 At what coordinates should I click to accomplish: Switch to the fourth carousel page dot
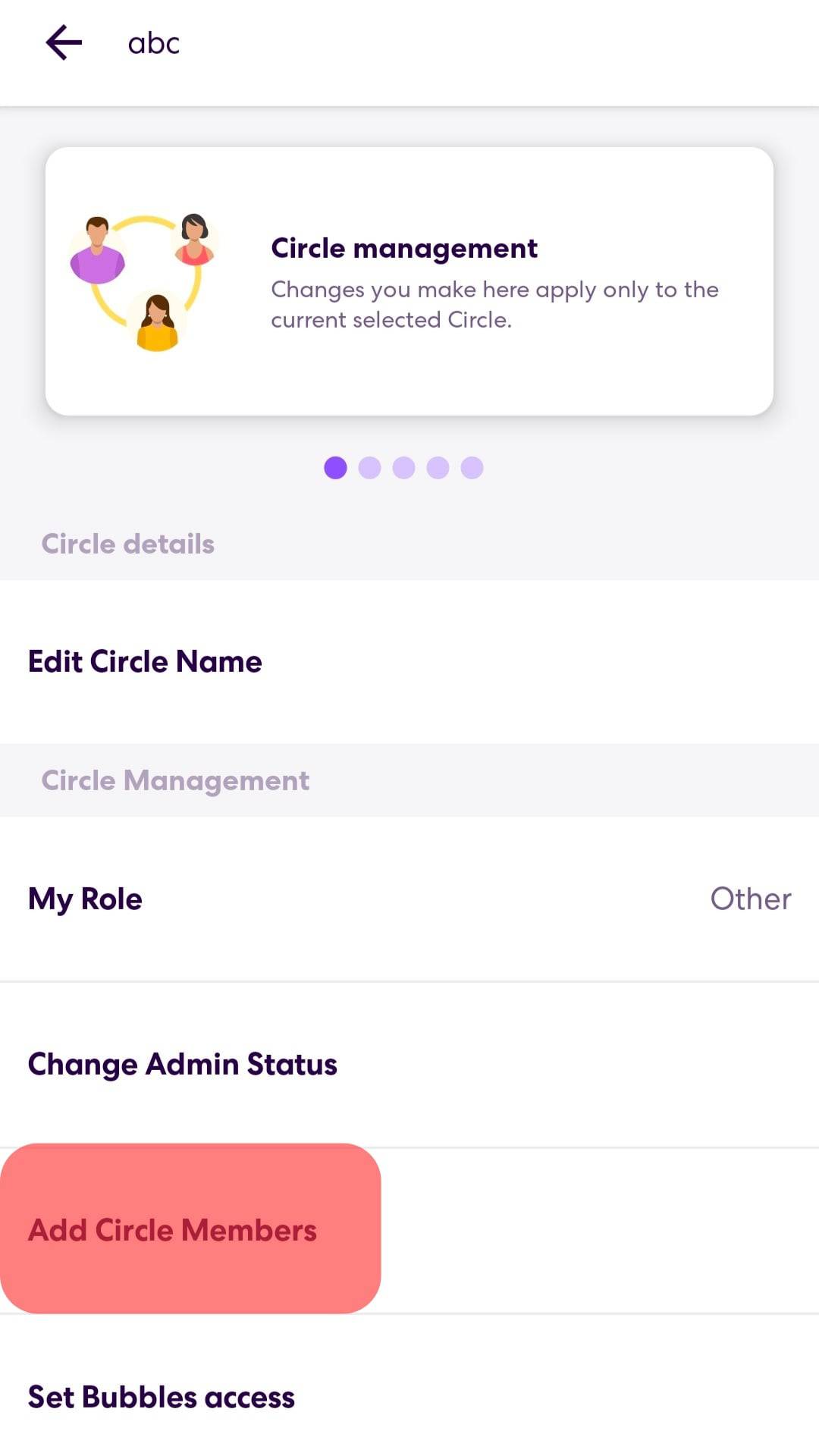(438, 468)
